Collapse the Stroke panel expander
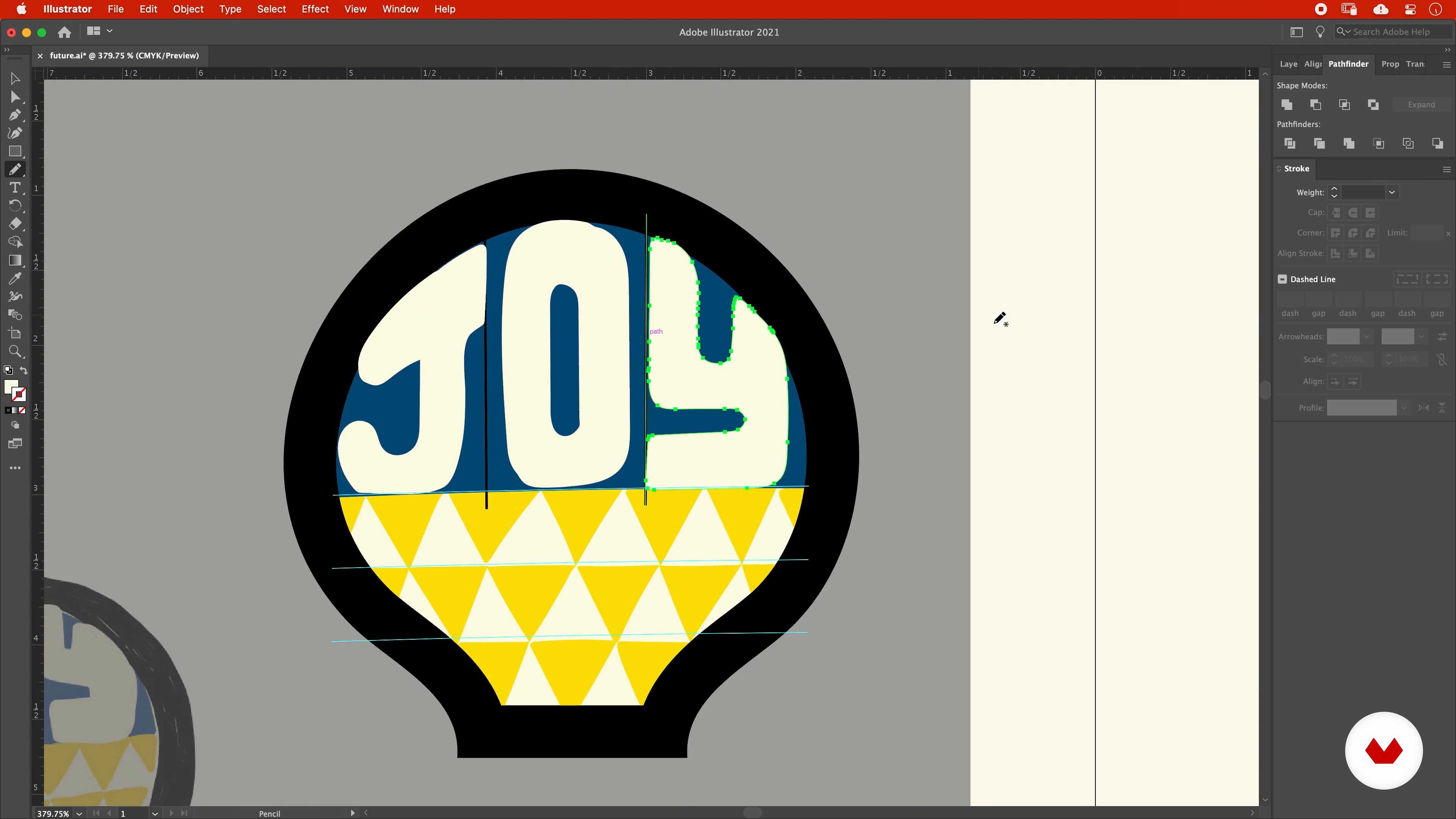Screen dimensions: 1456x819 coord(1279,169)
